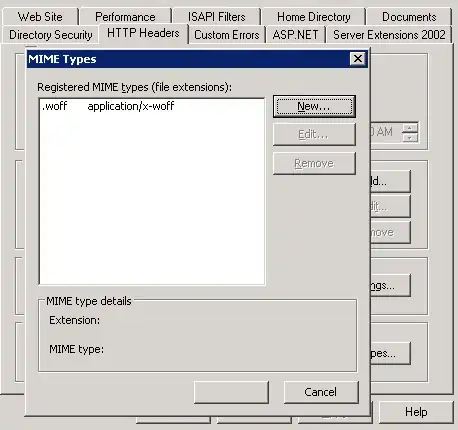Go to the Home Directory tab
Viewport: 458px width, 430px height.
314,17
